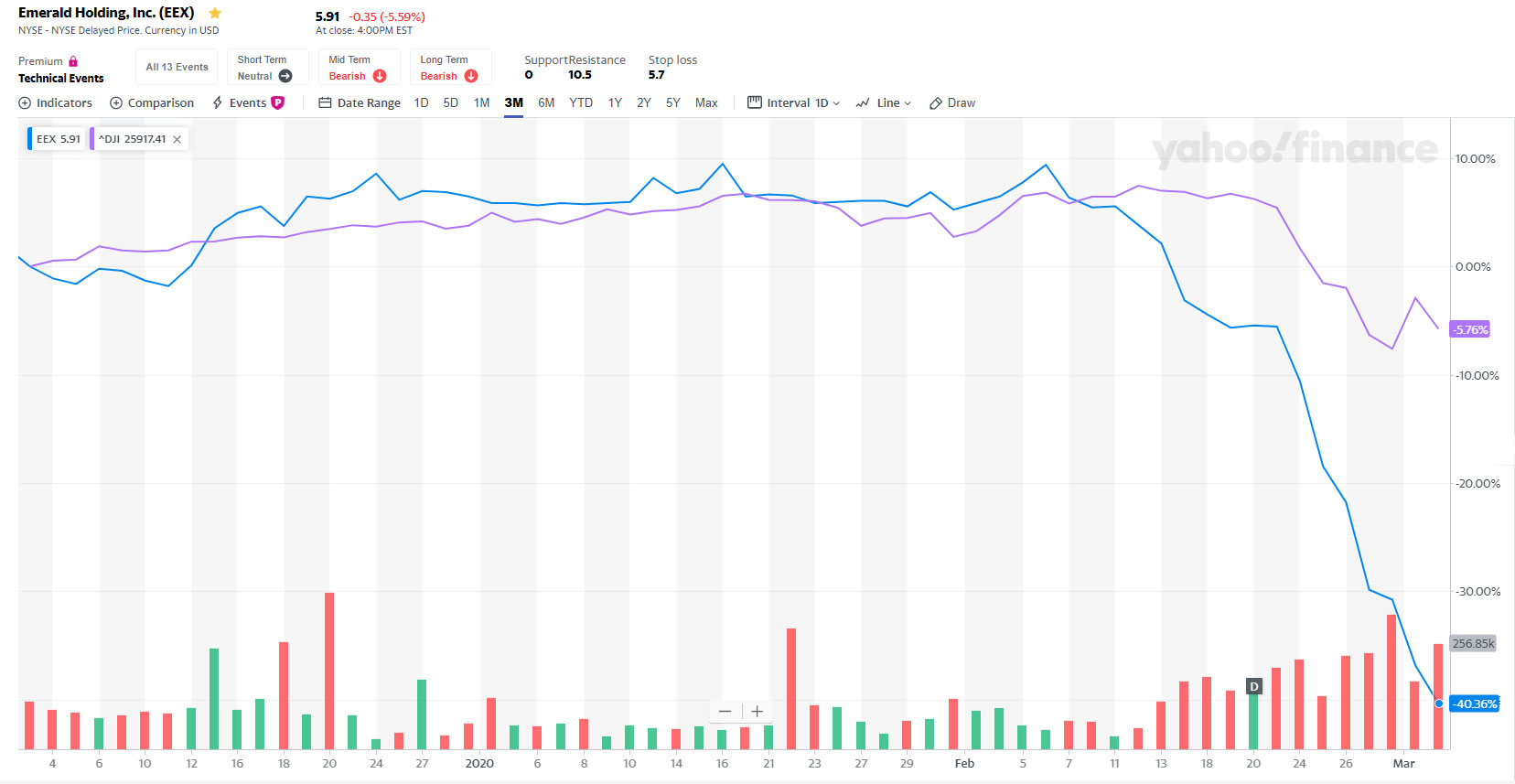
Task: Click the -5.76% purple axis label
Action: [1470, 329]
